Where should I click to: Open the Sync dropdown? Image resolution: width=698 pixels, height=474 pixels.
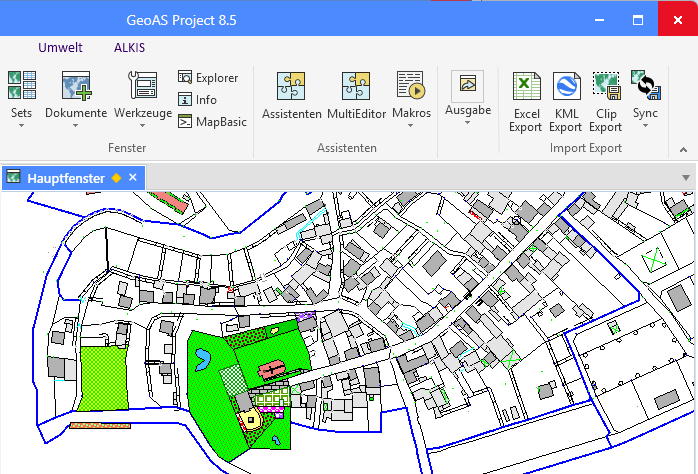point(645,96)
